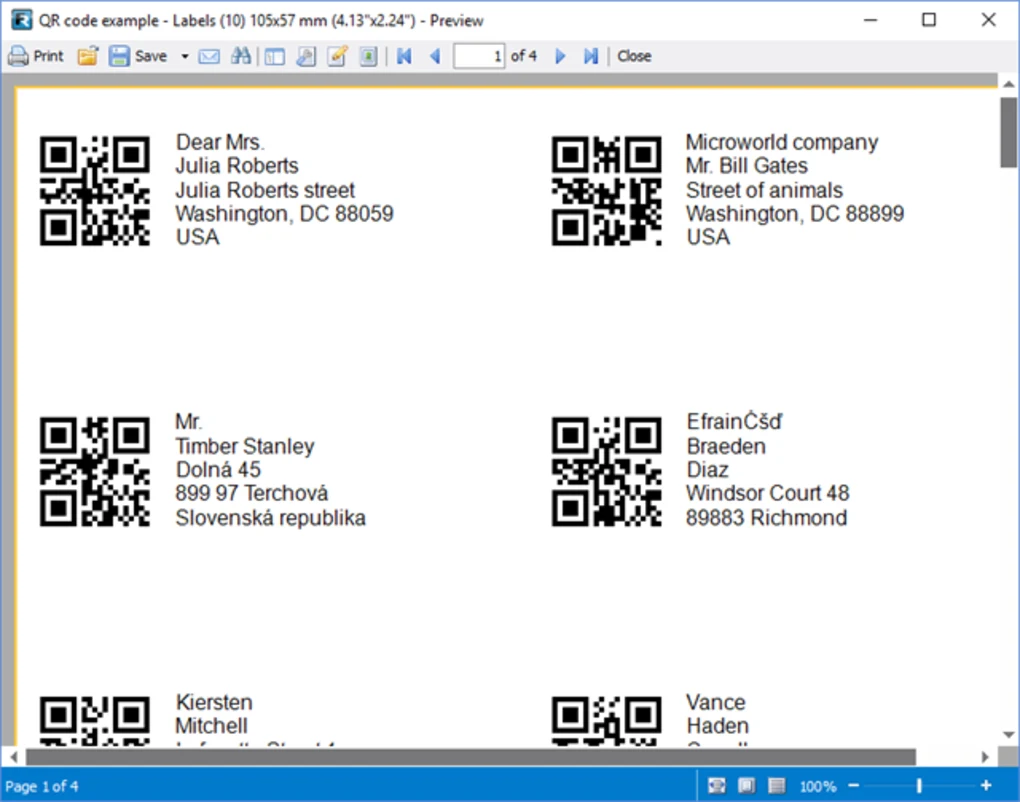Zoom in with plus button

click(x=986, y=786)
